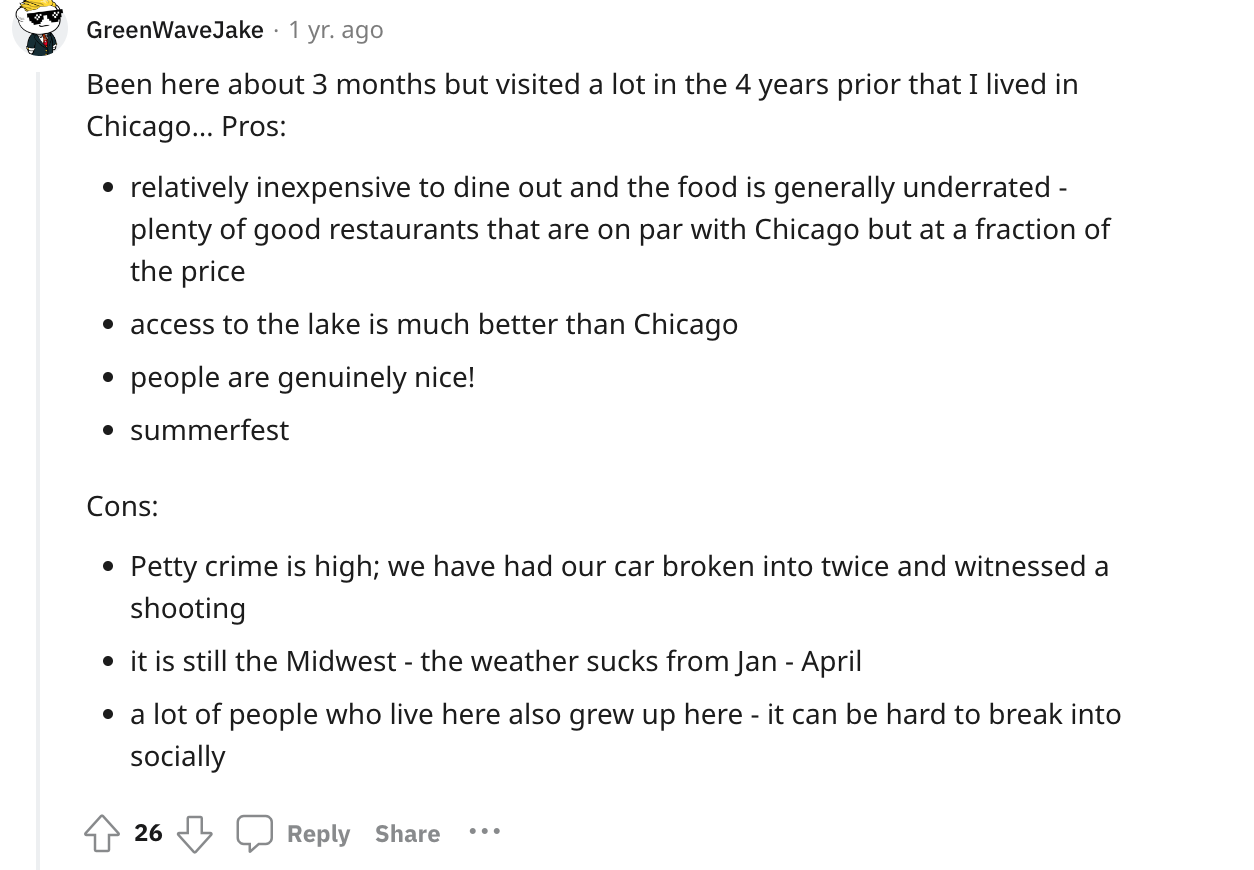Downvote the comment with the down arrow
This screenshot has width=1254, height=870.
click(194, 833)
